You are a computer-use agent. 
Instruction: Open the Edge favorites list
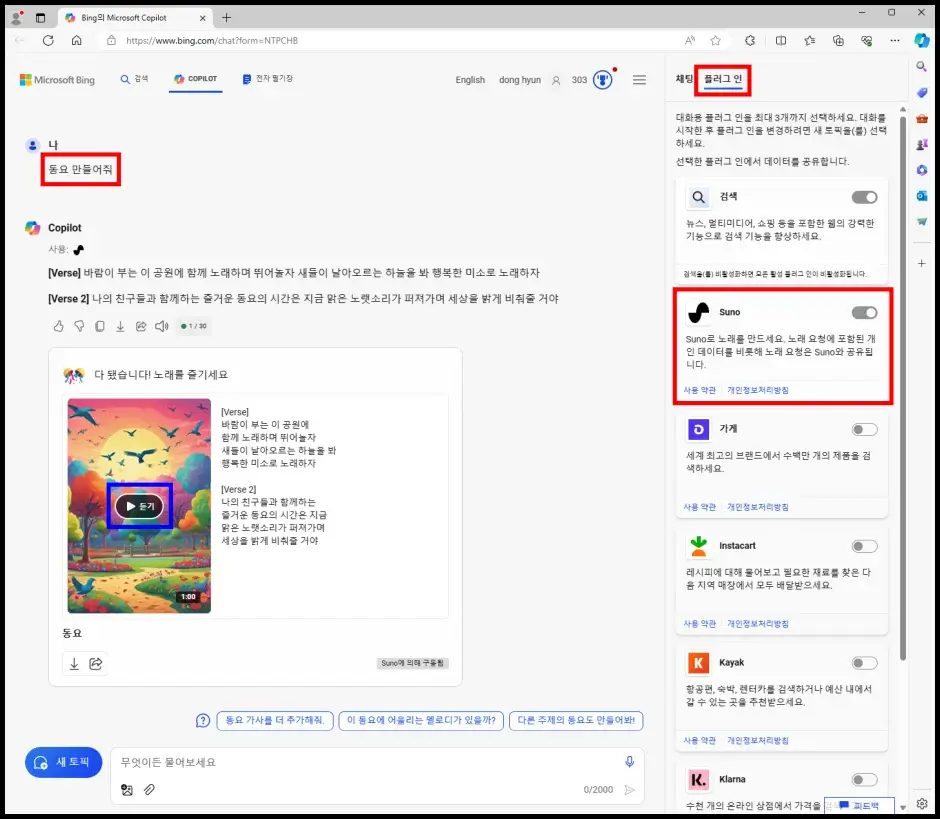coord(809,41)
